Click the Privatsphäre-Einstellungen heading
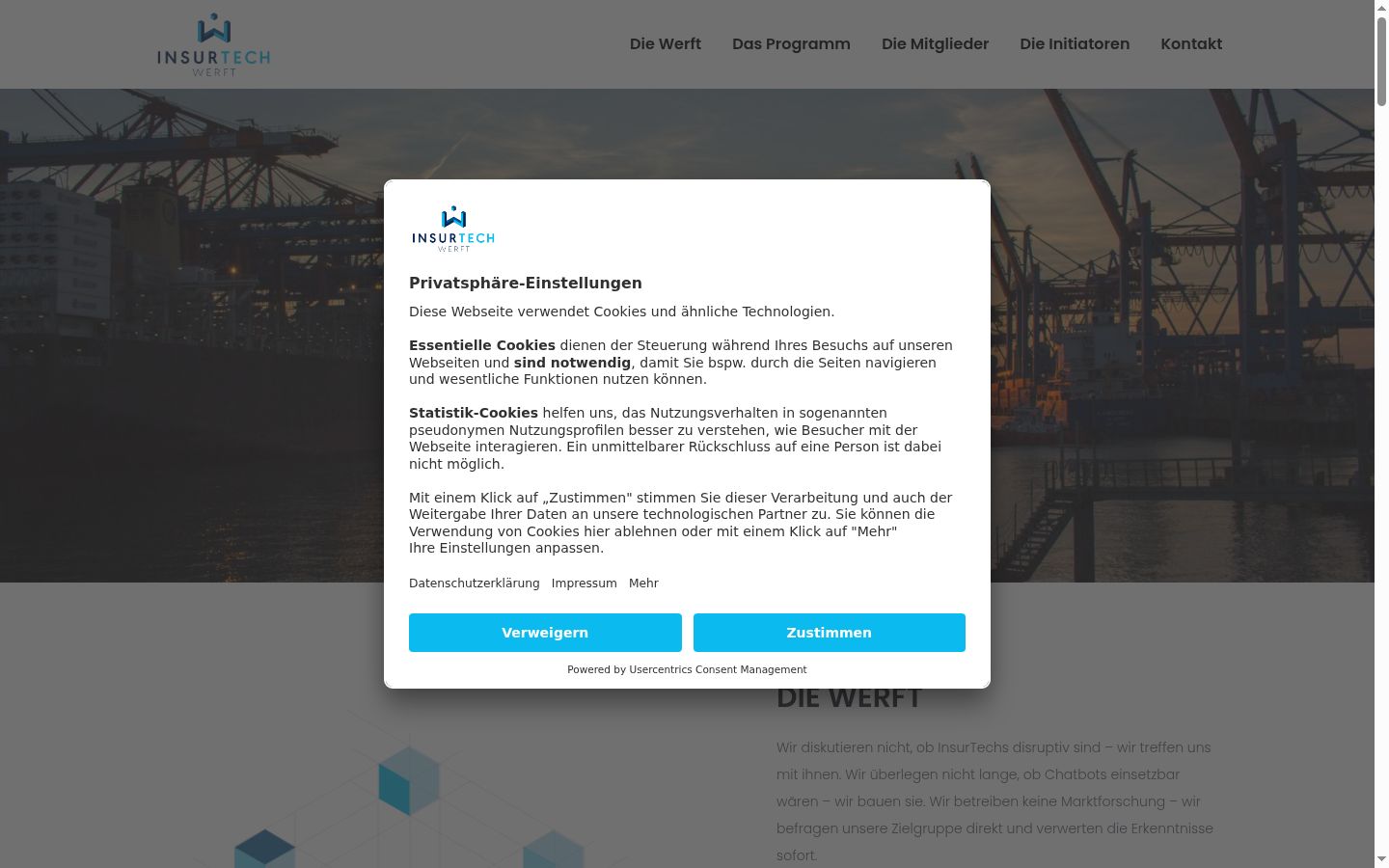The height and width of the screenshot is (868, 1389). 526,284
